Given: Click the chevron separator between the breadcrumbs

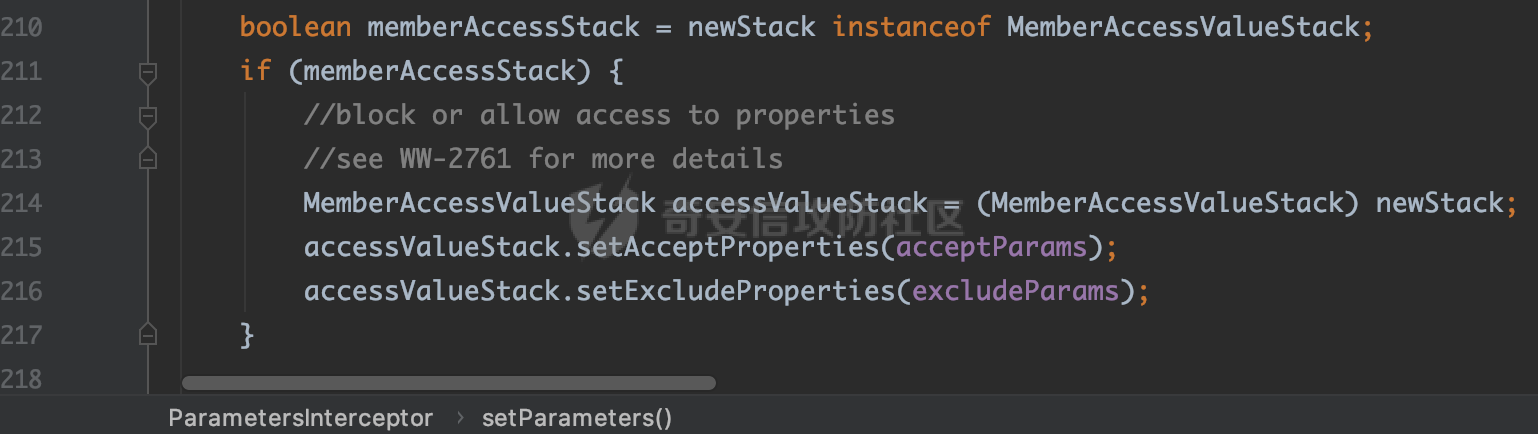Looking at the screenshot, I should click(460, 418).
